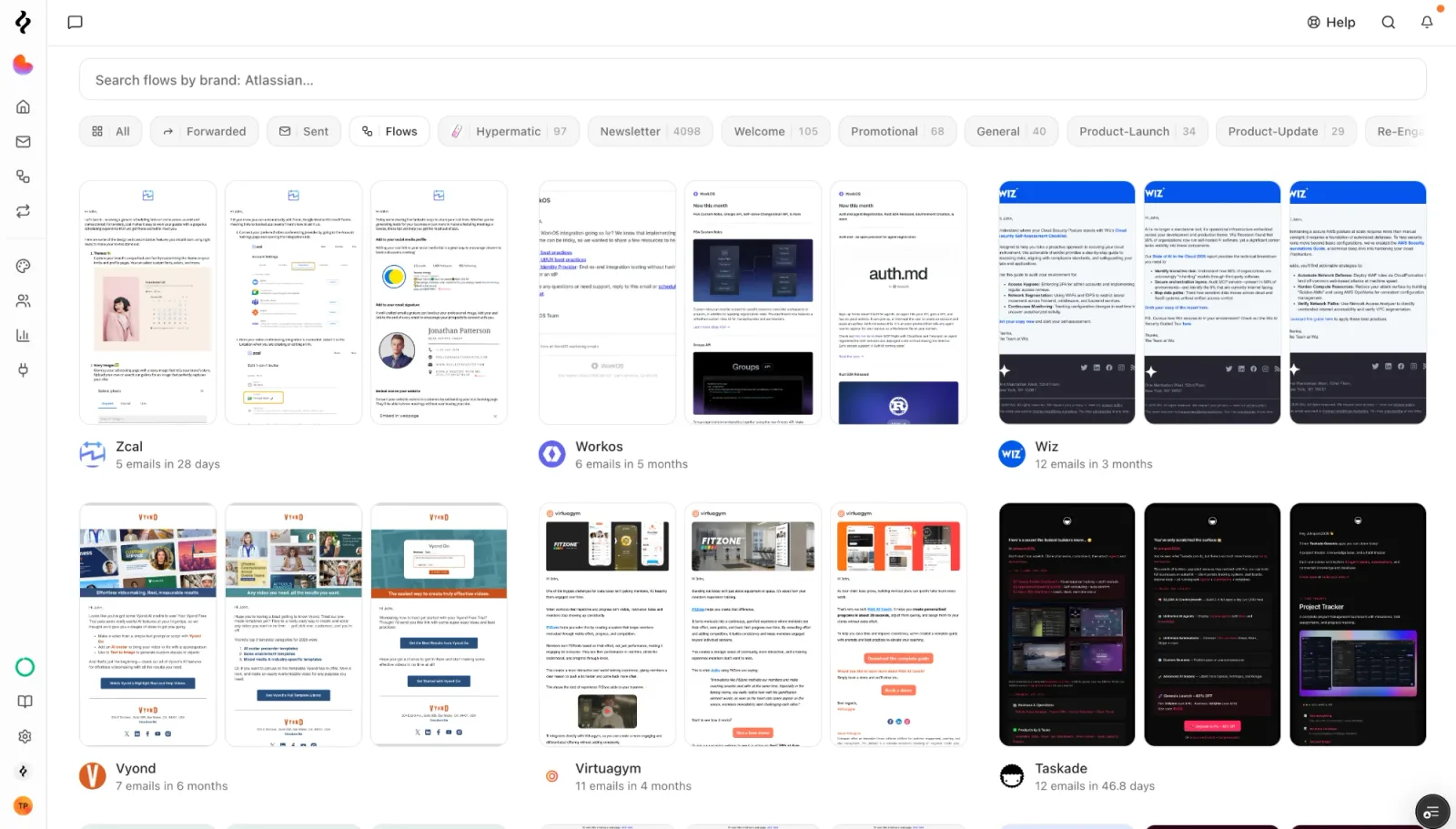This screenshot has width=1456, height=829.
Task: Open the palette icon in sidebar
Action: pyautogui.click(x=24, y=266)
